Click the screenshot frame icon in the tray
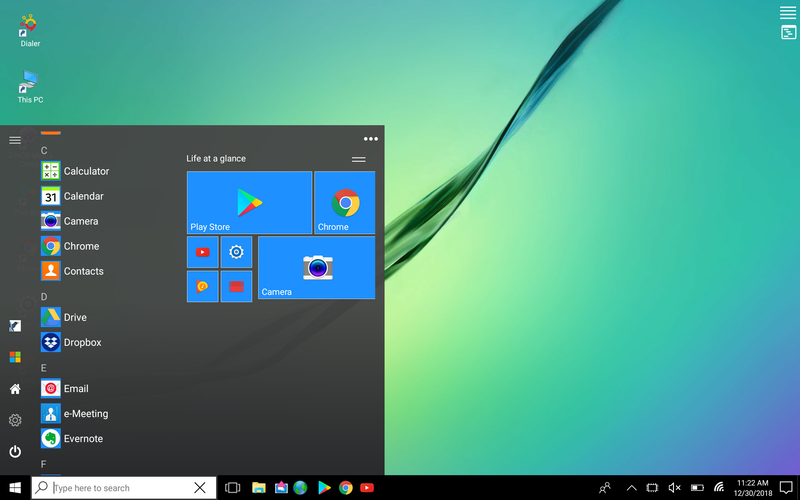The width and height of the screenshot is (800, 500). coord(652,488)
